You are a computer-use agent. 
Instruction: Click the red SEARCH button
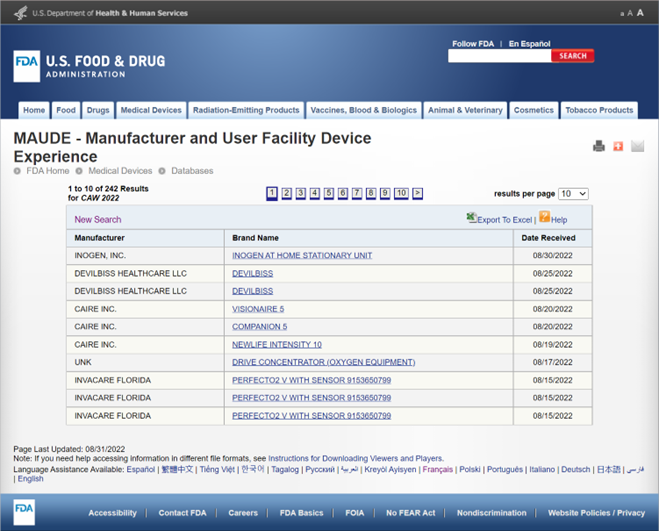(x=572, y=56)
